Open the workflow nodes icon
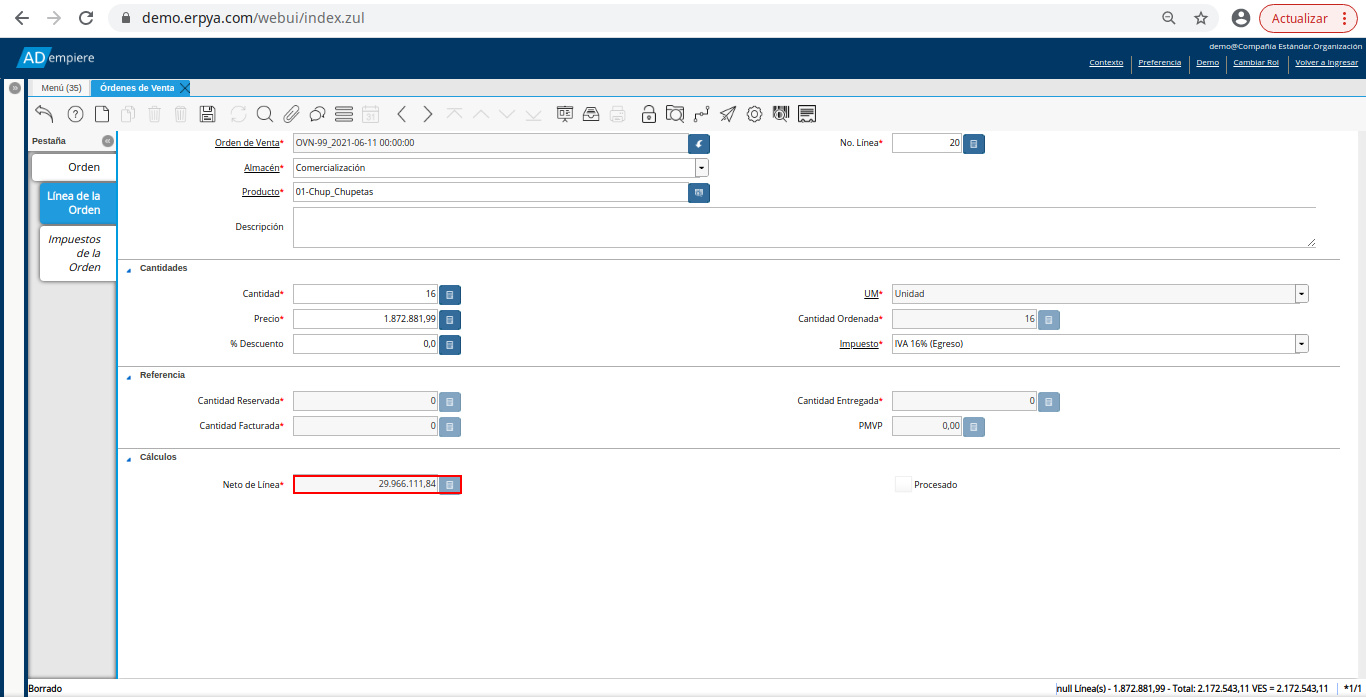This screenshot has width=1366, height=697. (x=702, y=114)
